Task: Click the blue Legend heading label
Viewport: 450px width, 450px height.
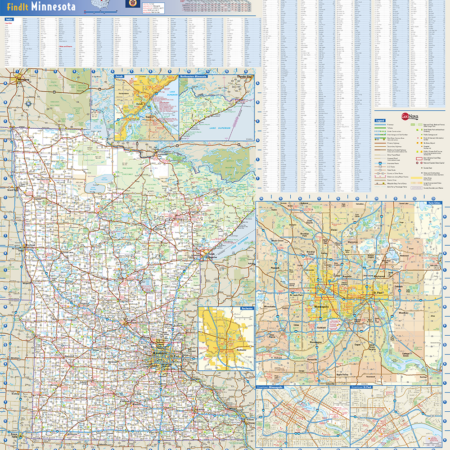Action: point(380,121)
